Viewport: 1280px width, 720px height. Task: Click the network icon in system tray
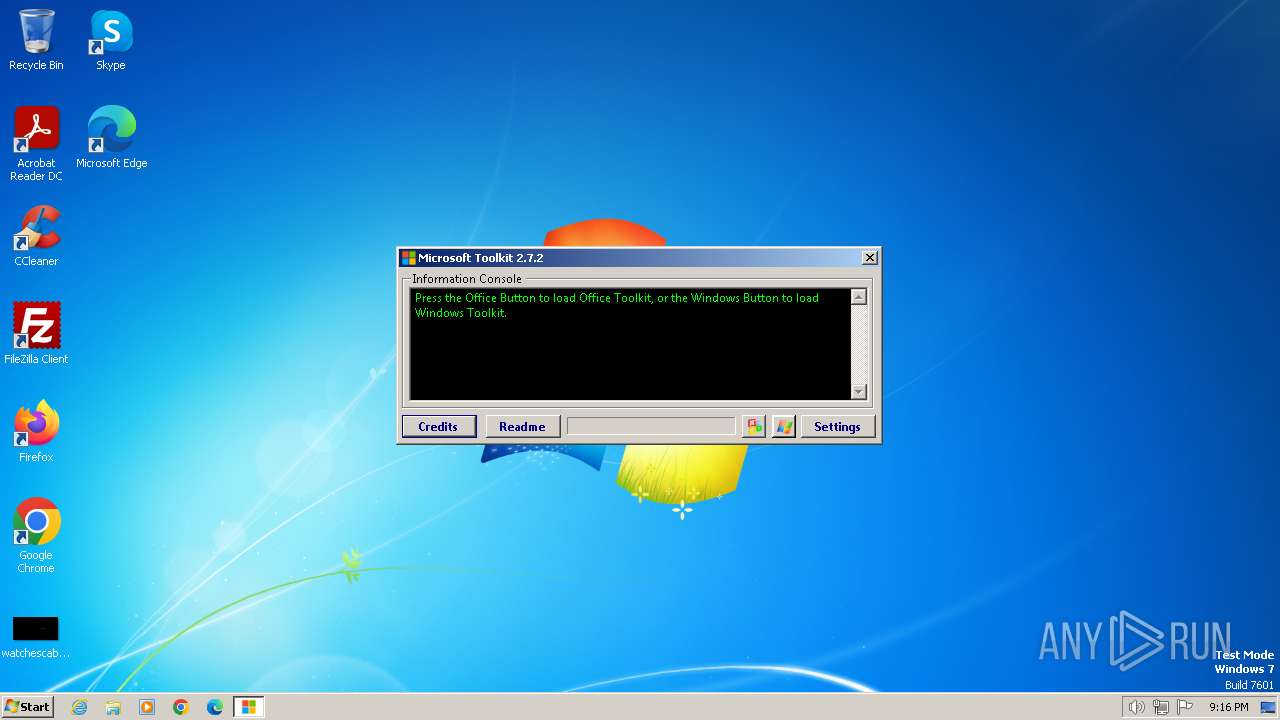tap(1161, 707)
